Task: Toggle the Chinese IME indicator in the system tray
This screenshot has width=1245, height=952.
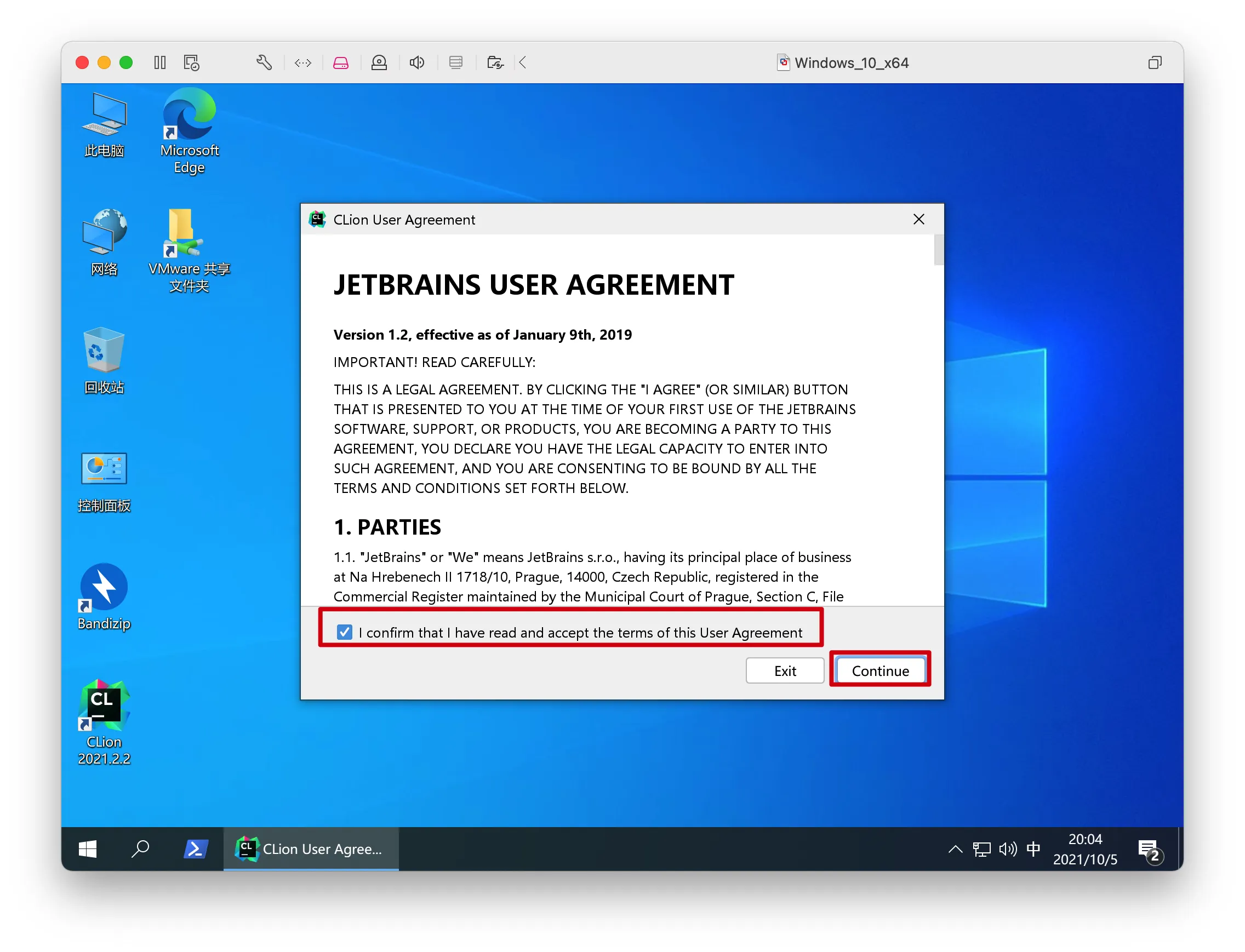Action: point(1033,849)
